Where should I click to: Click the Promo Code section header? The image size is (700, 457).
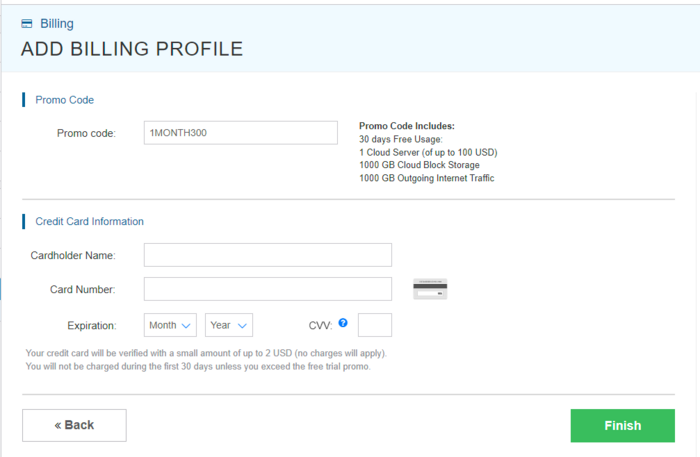[64, 100]
